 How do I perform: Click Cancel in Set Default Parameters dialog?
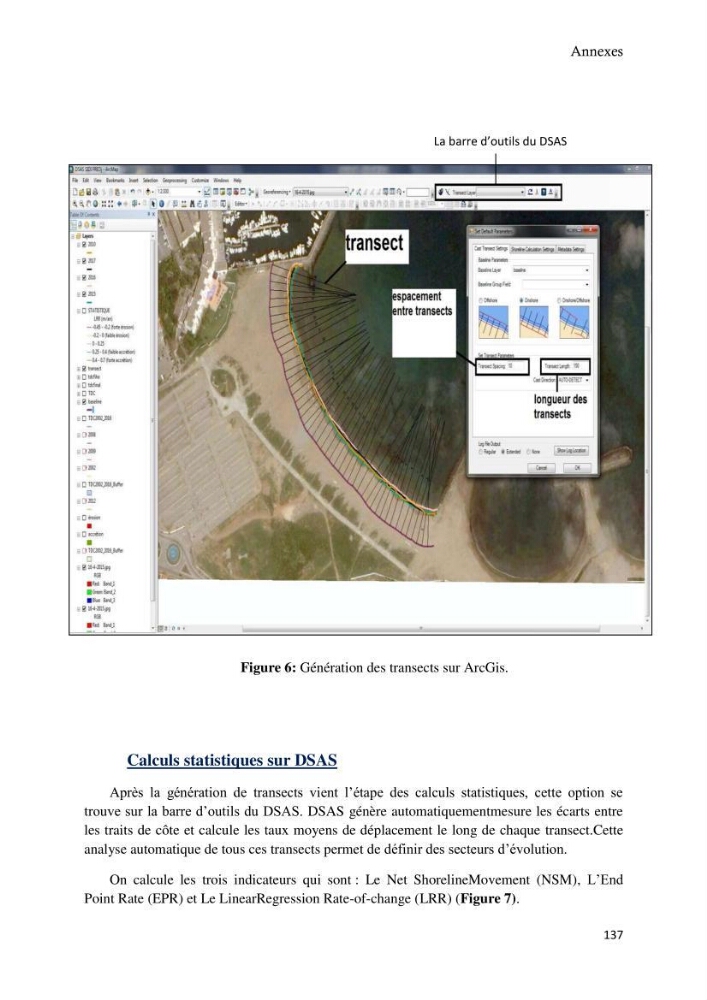[541, 467]
